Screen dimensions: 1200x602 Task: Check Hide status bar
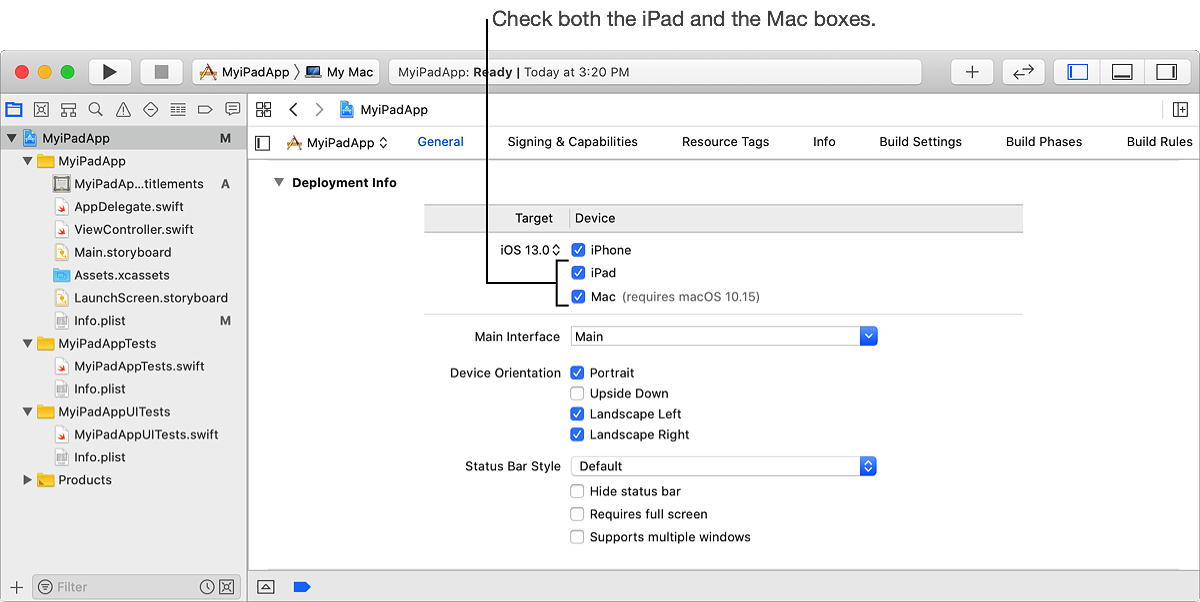577,491
